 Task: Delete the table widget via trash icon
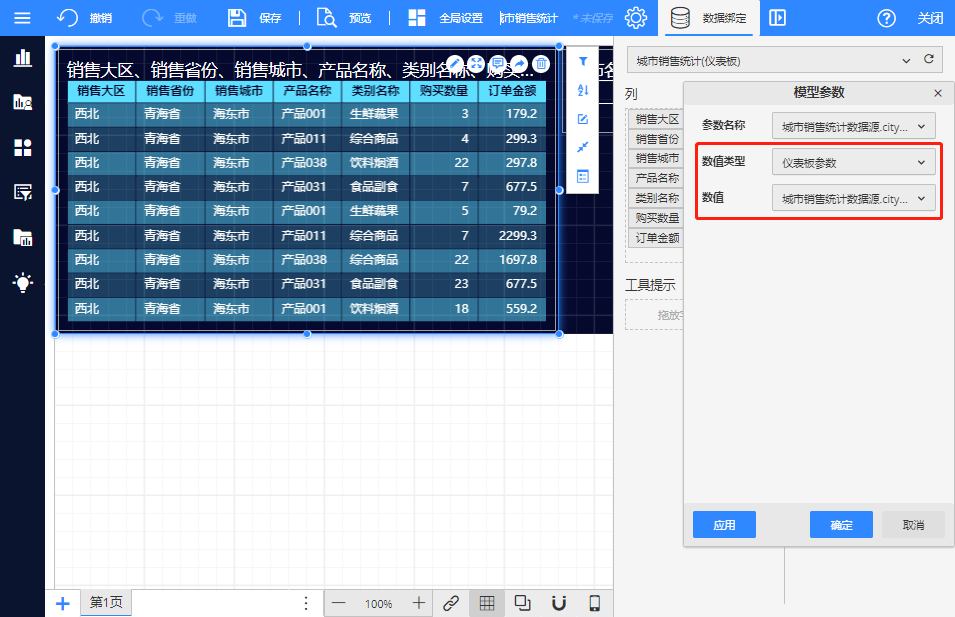[x=541, y=64]
